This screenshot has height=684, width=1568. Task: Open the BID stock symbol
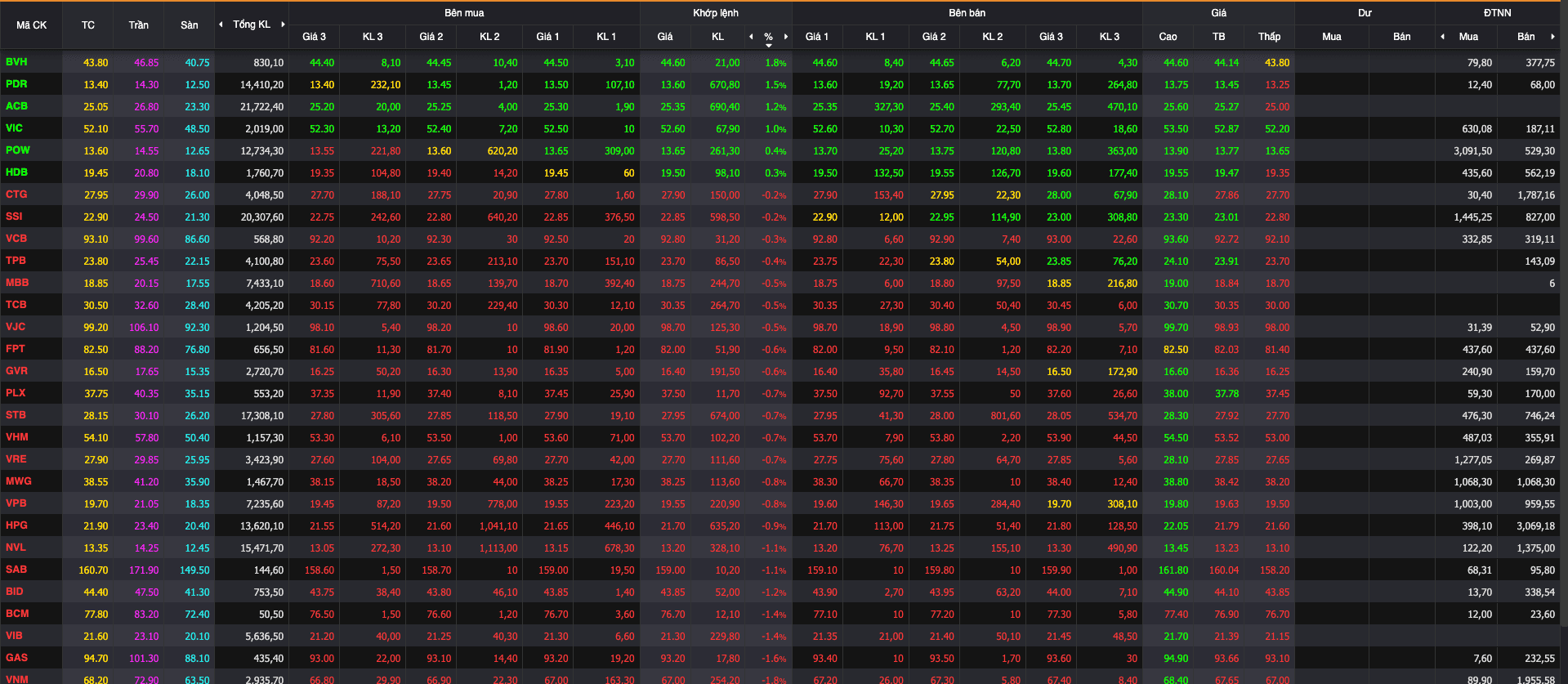click(x=14, y=592)
